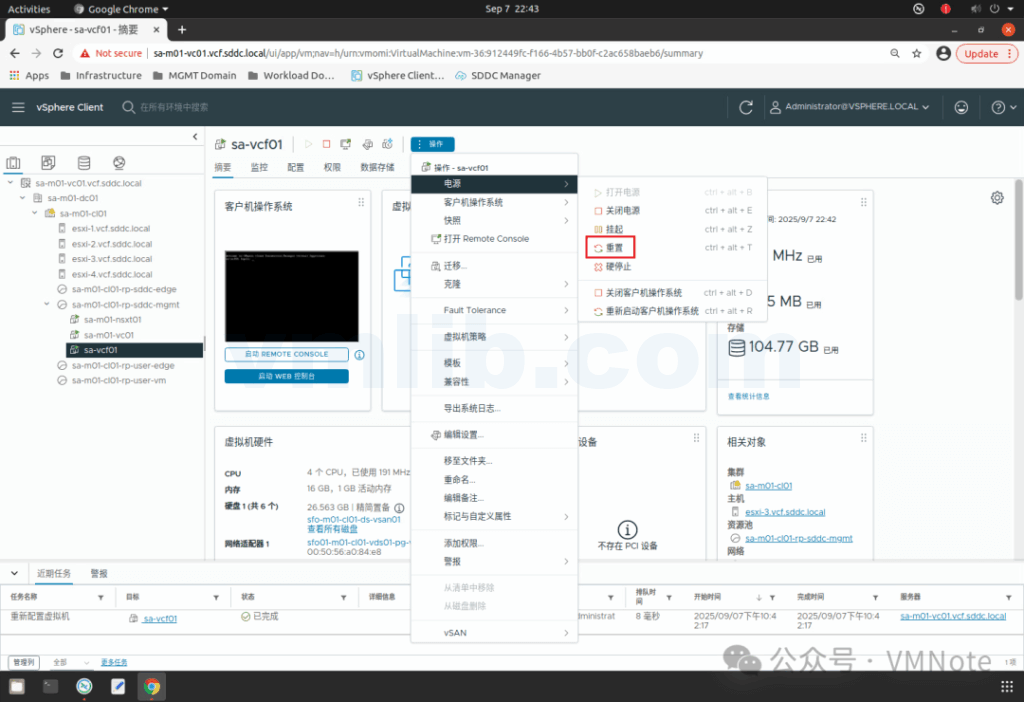This screenshot has width=1024, height=702.
Task: Choose 关闭客户机操作系统 from power submenu
Action: tap(643, 293)
